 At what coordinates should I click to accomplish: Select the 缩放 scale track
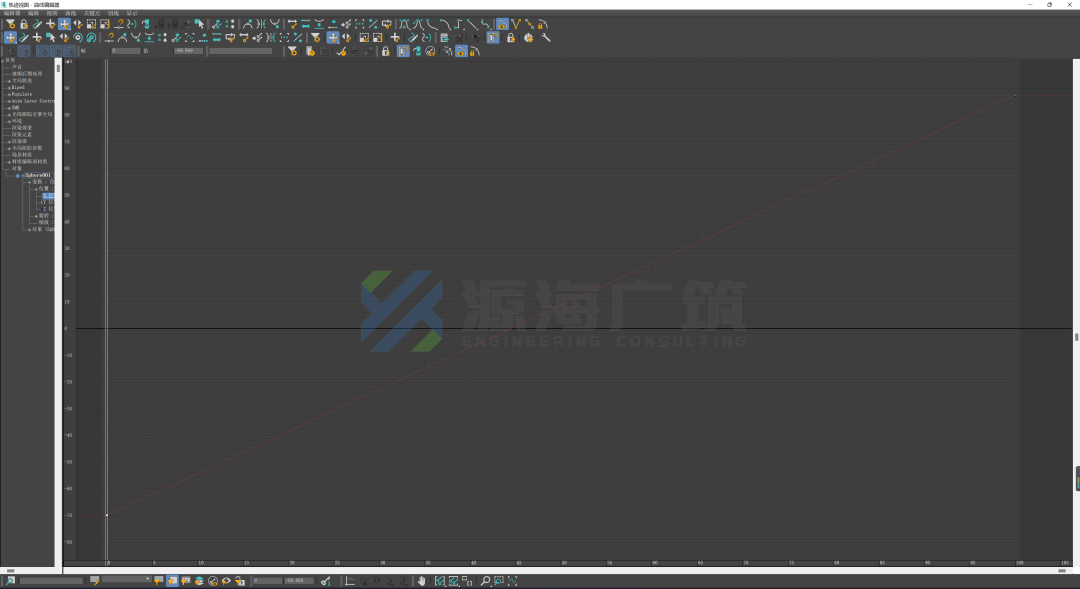(45, 223)
